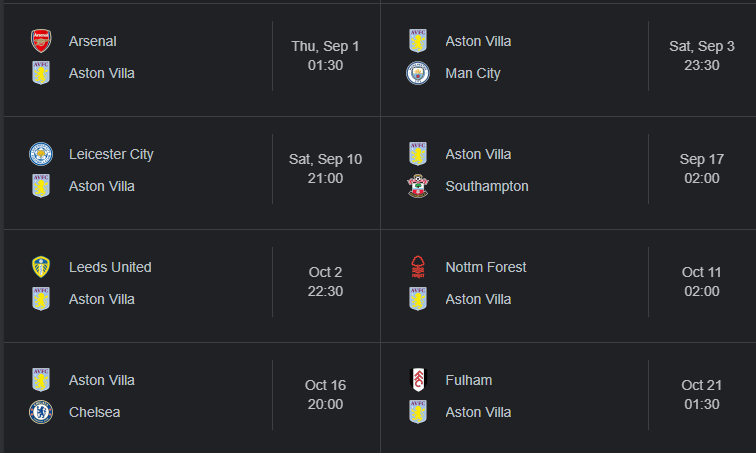Select the Nottm Forest team name

[x=486, y=267]
